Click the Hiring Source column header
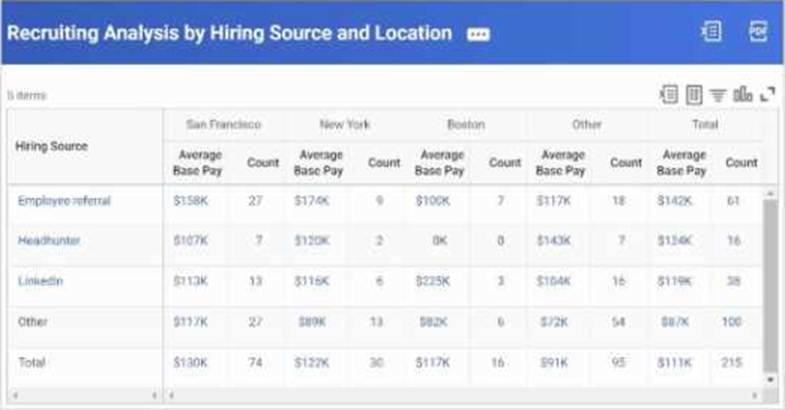 pos(51,146)
